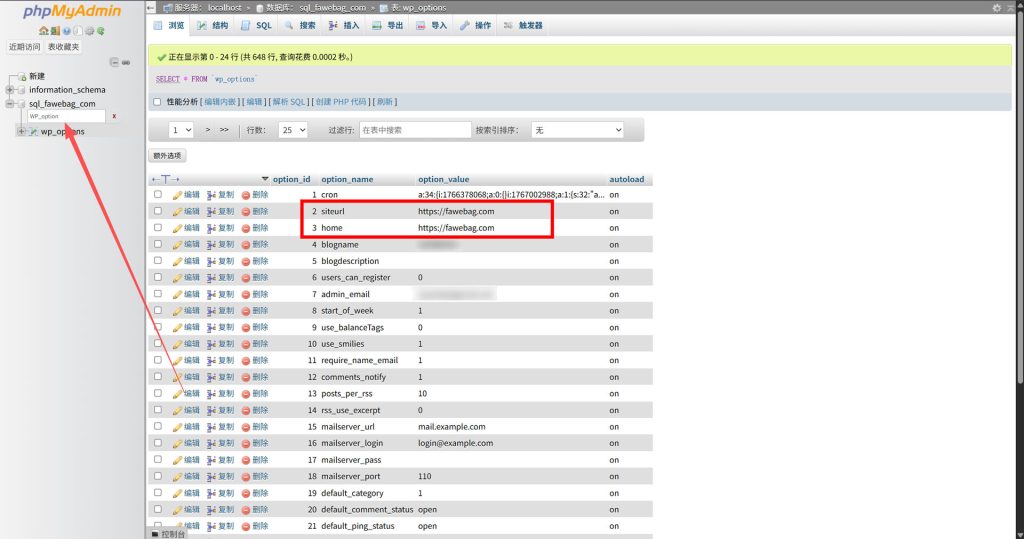Click the collapse-all icon in navigation panel
Screen dimensions: 1024x539
(115, 62)
